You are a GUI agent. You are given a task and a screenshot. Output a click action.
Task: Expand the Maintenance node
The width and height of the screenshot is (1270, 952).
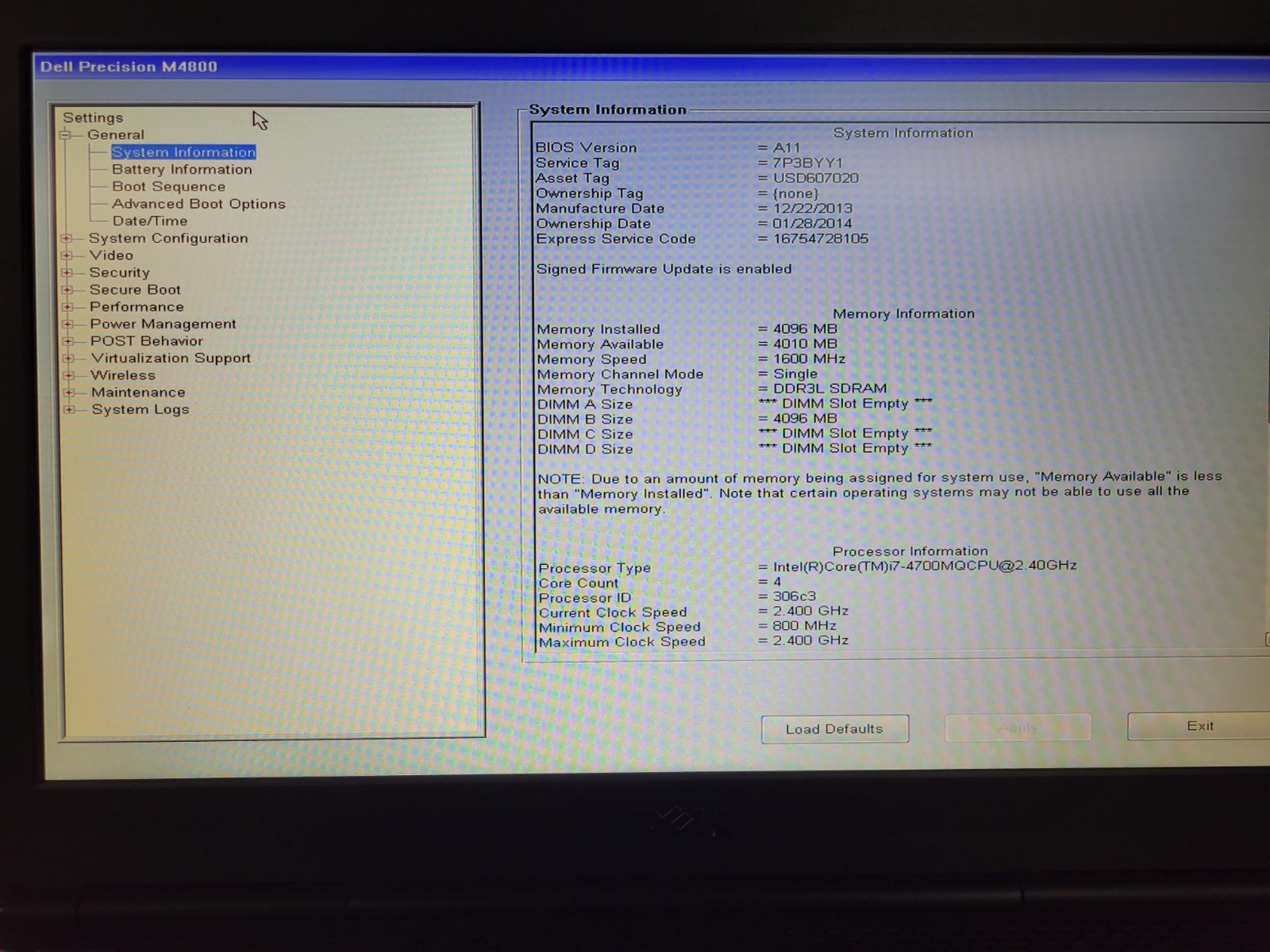coord(70,393)
